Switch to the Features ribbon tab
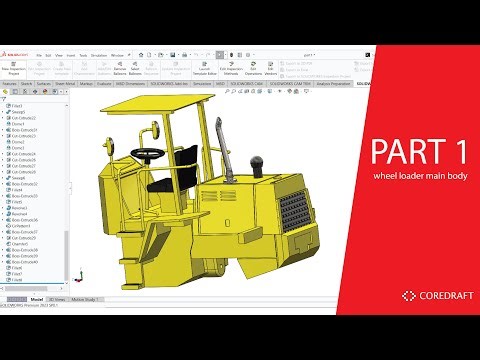The image size is (480, 360). [x=9, y=84]
